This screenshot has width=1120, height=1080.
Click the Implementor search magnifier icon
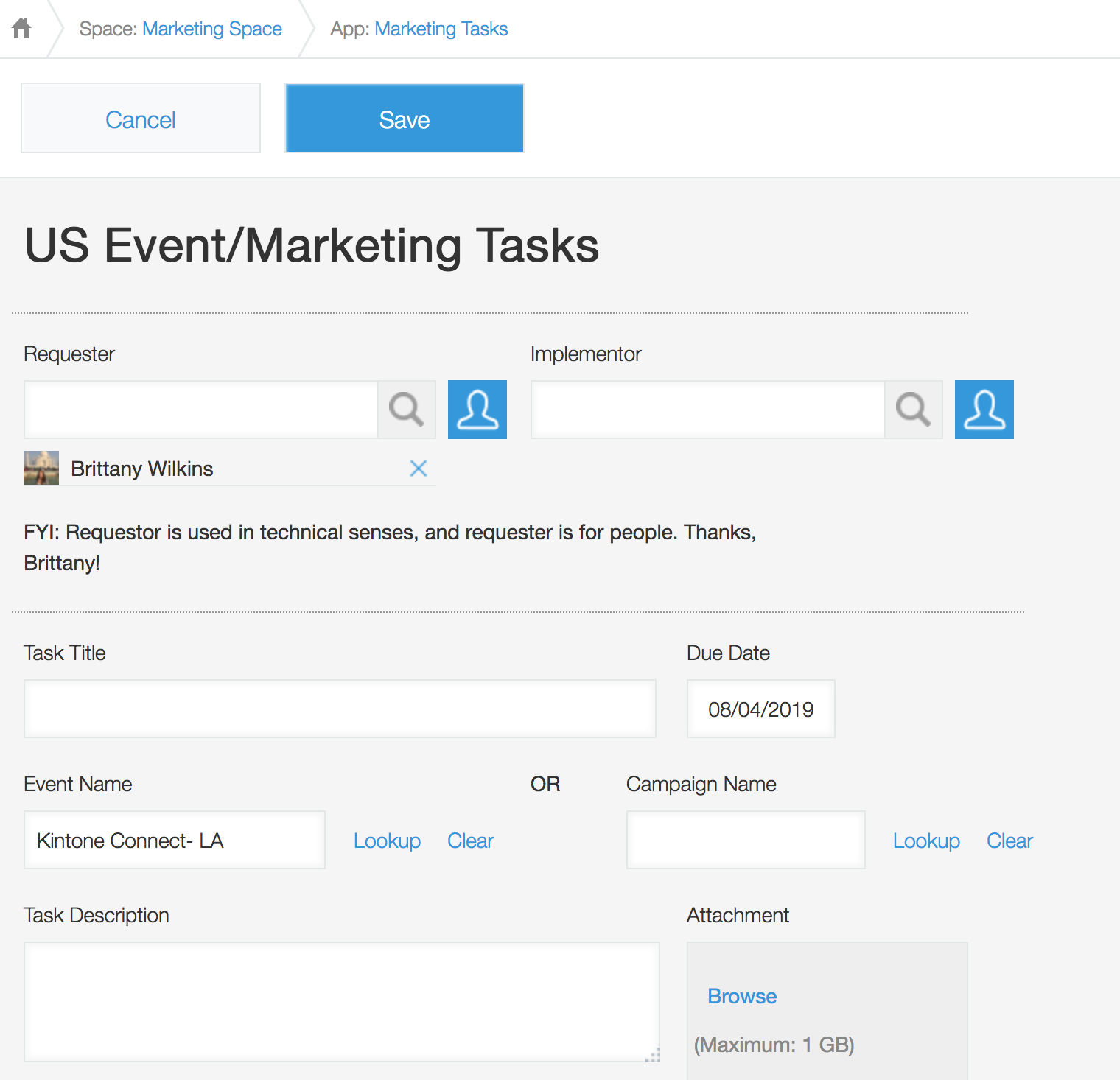click(913, 410)
